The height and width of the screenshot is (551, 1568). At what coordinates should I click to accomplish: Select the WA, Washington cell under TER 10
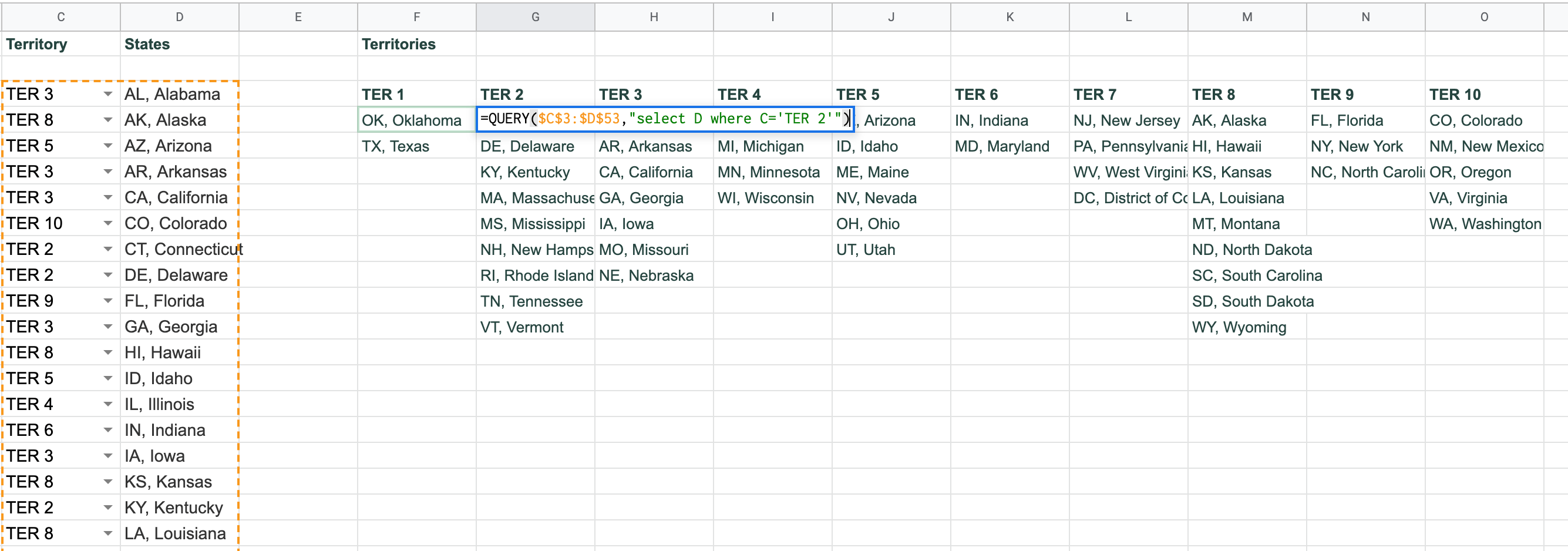click(1486, 223)
